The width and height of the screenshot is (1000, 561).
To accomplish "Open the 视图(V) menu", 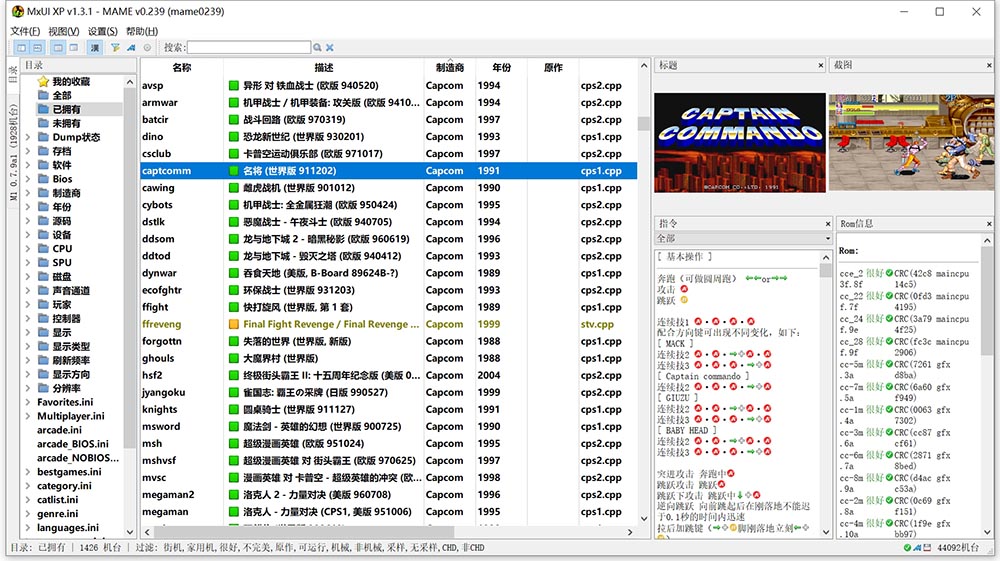I will 64,31.
